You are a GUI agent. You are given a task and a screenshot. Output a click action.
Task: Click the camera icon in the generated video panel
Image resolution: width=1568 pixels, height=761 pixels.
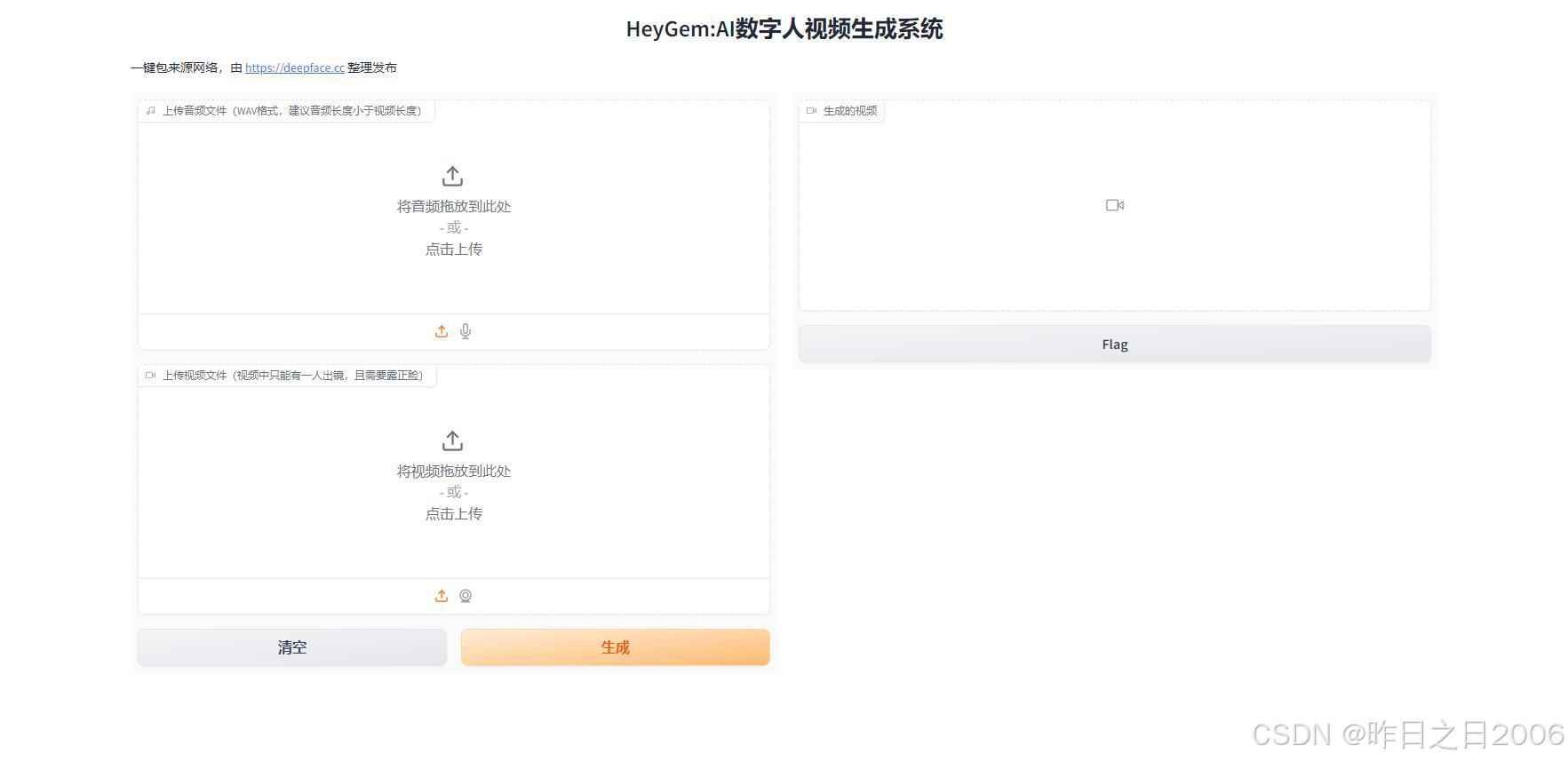point(1115,205)
